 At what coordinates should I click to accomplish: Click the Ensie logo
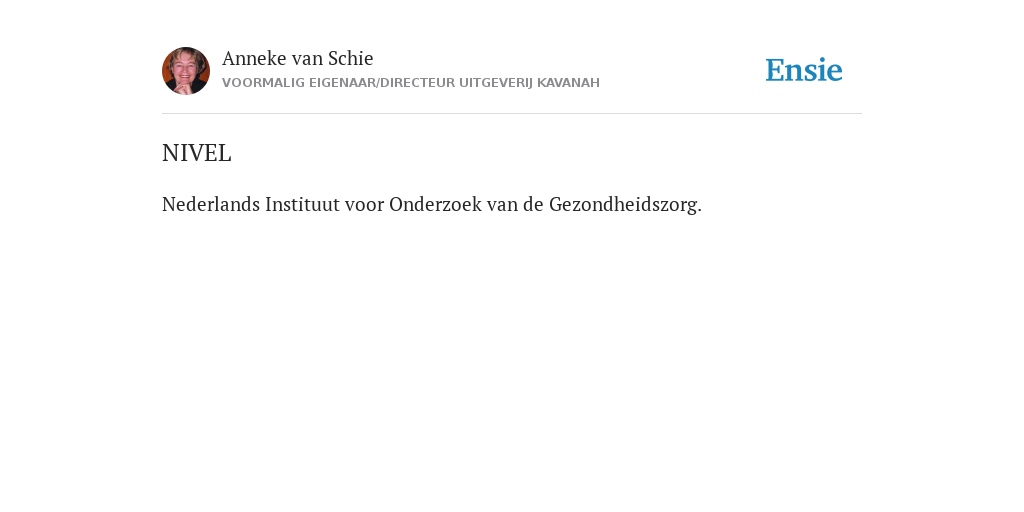(x=804, y=70)
